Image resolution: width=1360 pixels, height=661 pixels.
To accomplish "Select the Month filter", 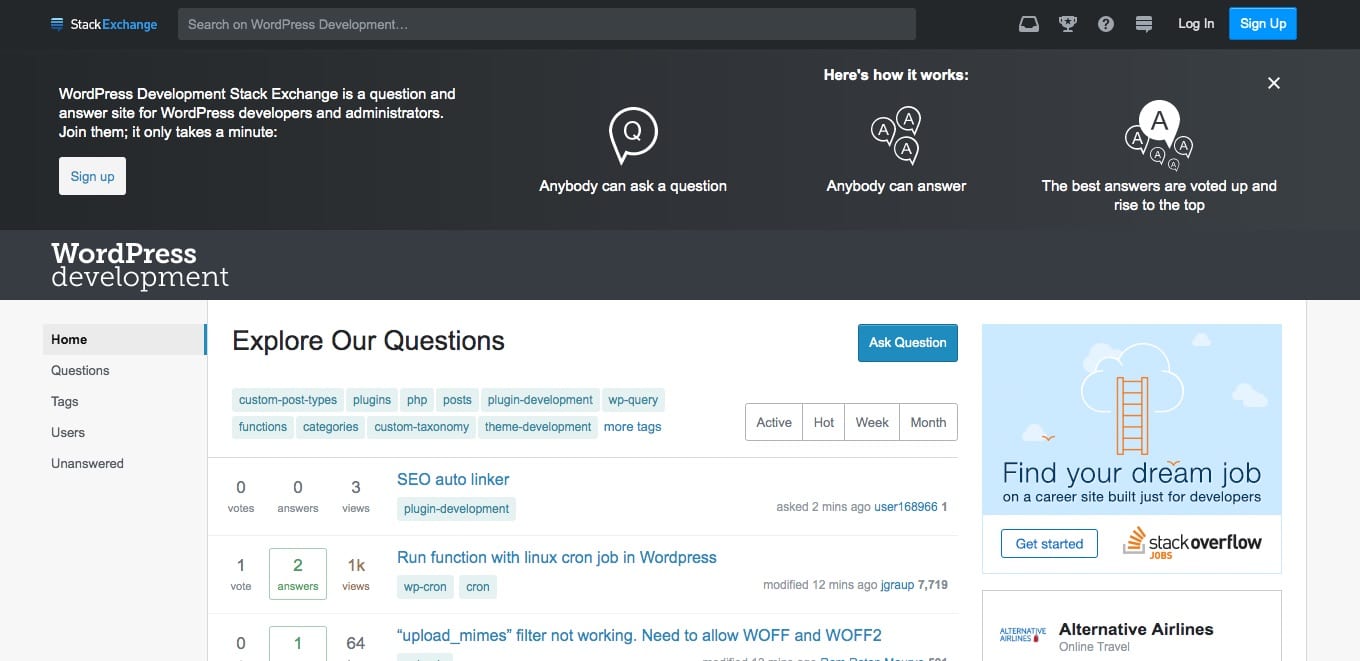I will pos(927,421).
